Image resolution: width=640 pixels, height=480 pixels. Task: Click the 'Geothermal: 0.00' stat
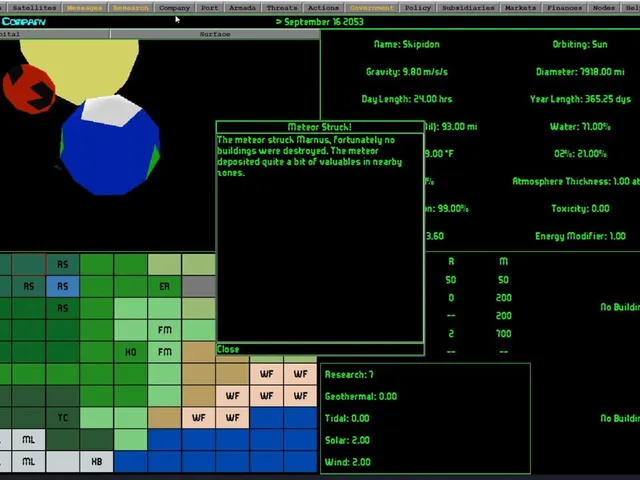point(361,396)
